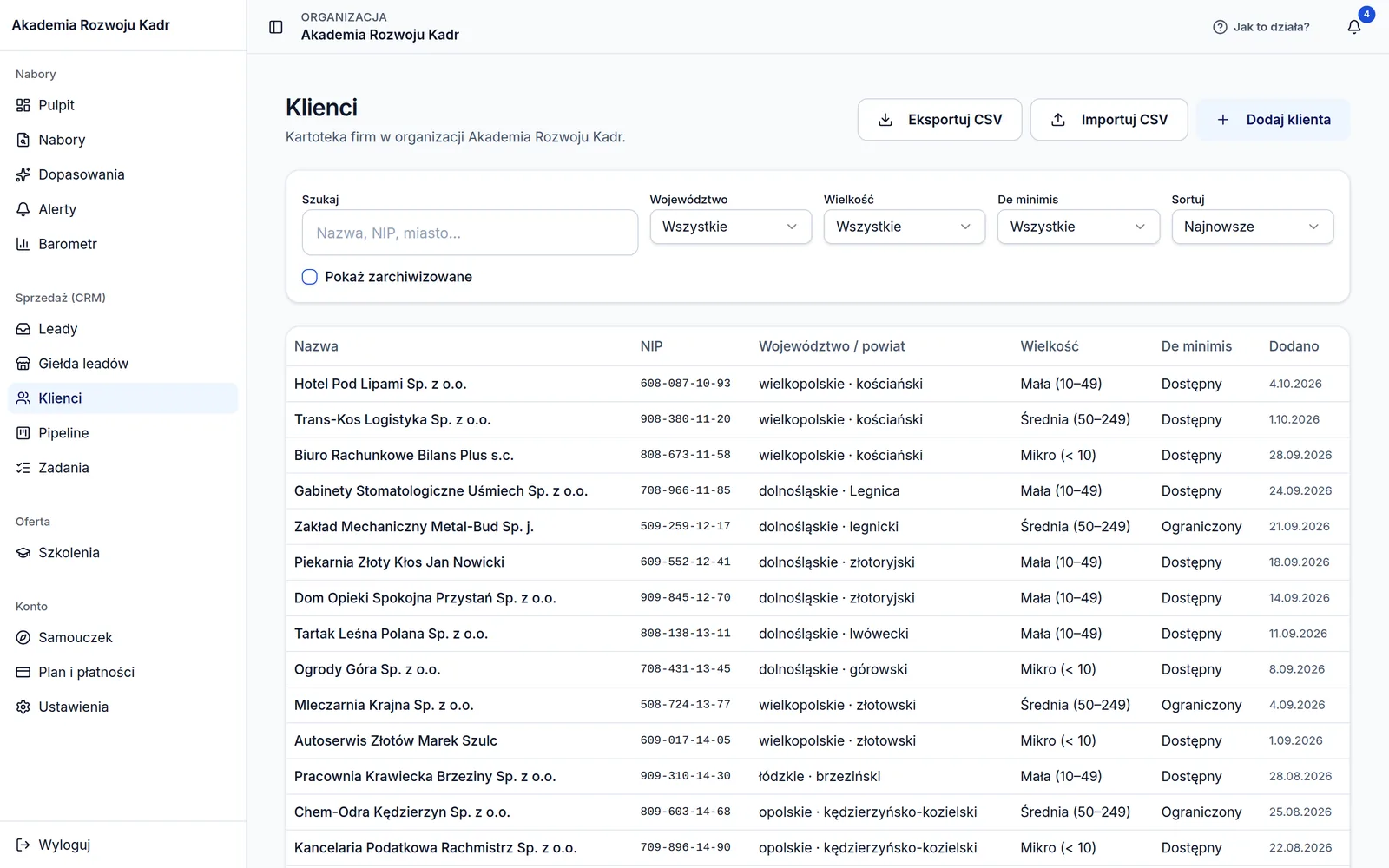This screenshot has width=1389, height=868.
Task: Click Jak to działa? link
Action: coord(1261,27)
